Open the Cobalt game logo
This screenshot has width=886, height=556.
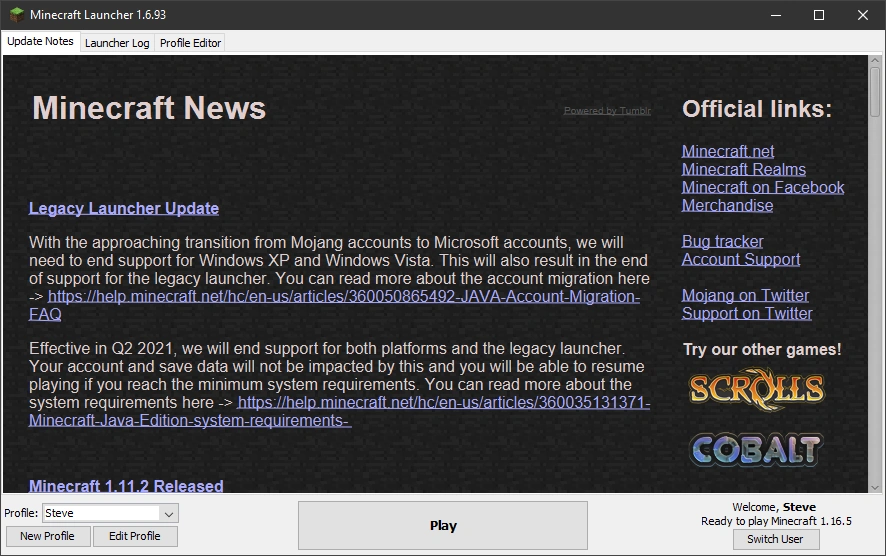[757, 450]
